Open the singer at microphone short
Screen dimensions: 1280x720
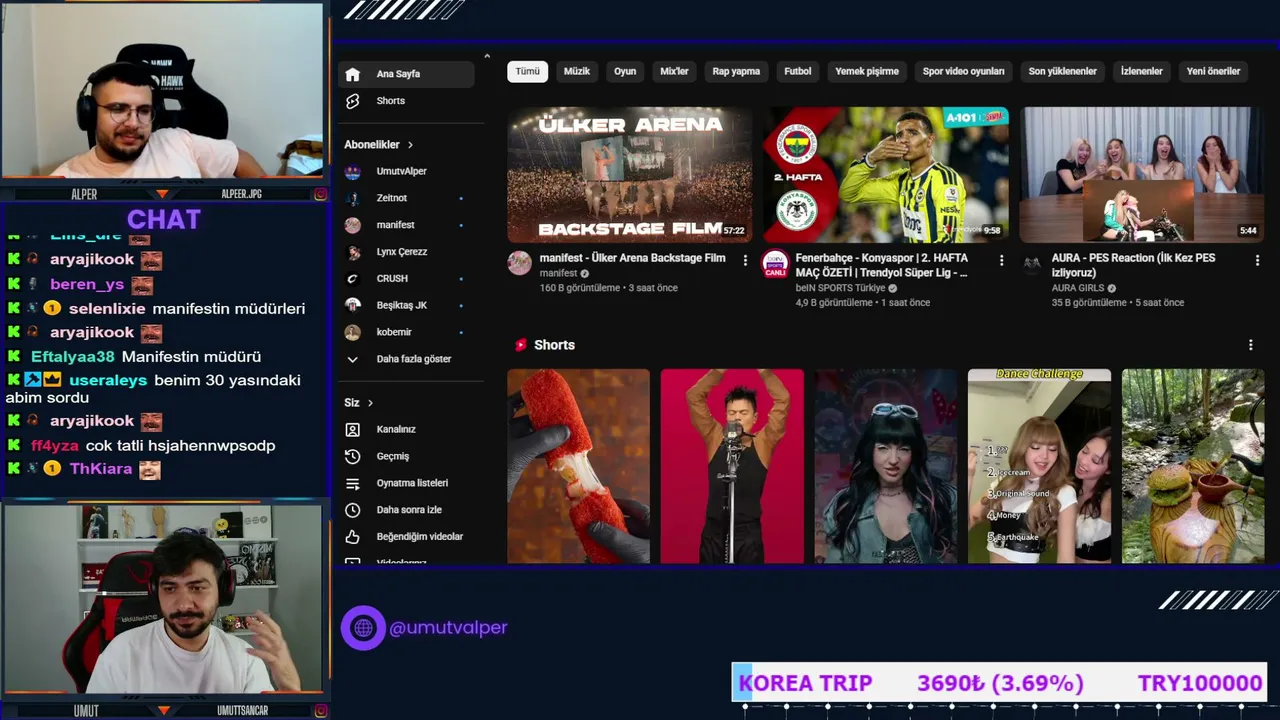[x=732, y=466]
